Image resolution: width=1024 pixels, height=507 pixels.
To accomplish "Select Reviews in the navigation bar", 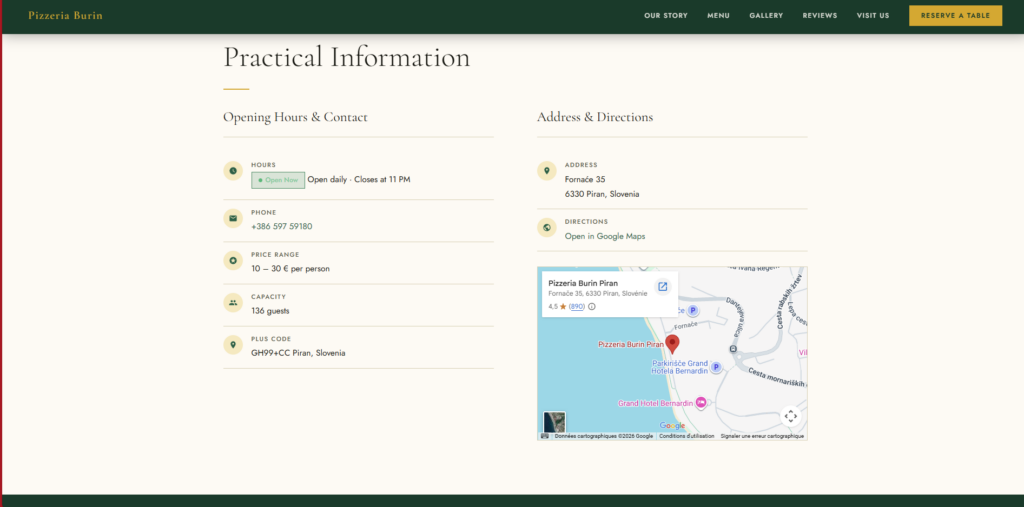I will click(820, 16).
